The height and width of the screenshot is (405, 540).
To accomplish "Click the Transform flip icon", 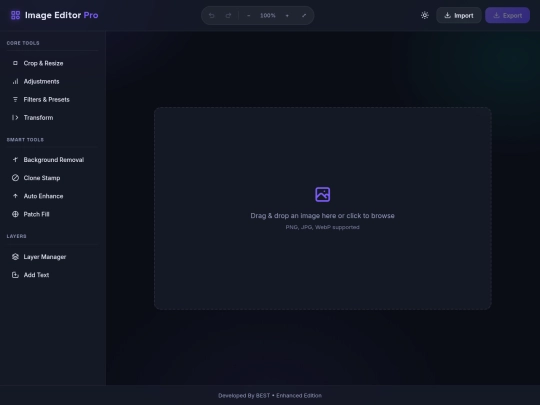I will click(15, 117).
